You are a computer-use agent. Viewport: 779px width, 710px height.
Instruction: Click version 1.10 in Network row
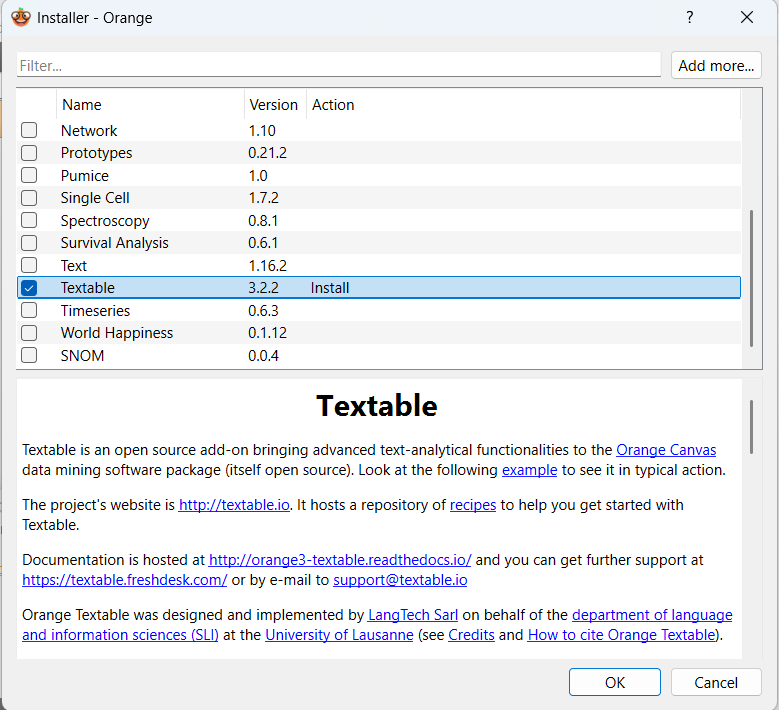(x=262, y=131)
